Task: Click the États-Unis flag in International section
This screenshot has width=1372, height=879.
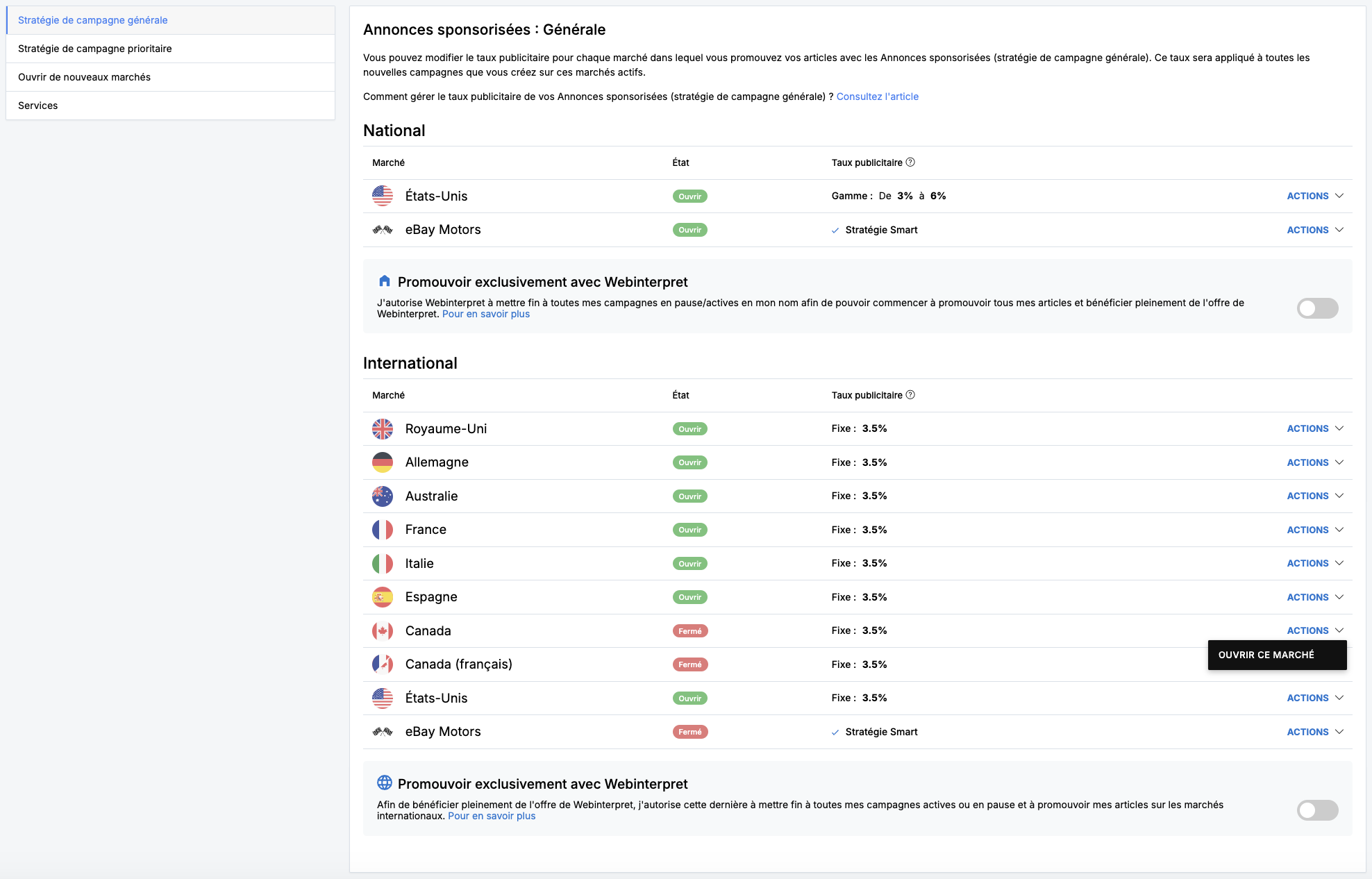Action: tap(383, 698)
